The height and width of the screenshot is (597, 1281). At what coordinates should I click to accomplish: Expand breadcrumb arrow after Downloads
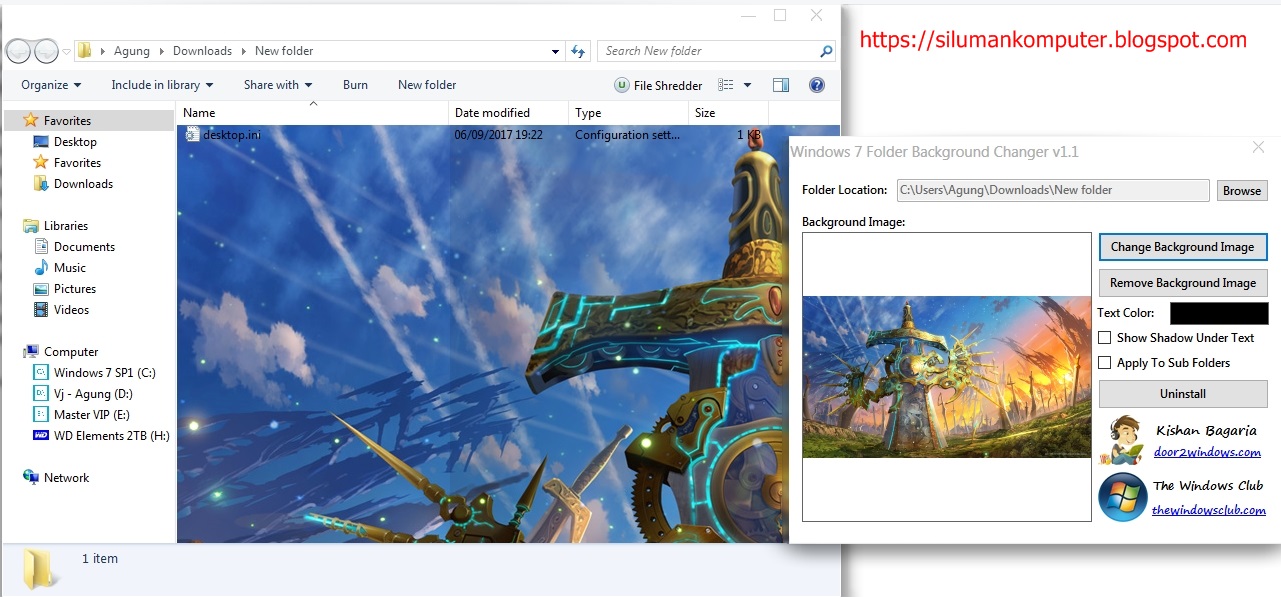[x=243, y=51]
